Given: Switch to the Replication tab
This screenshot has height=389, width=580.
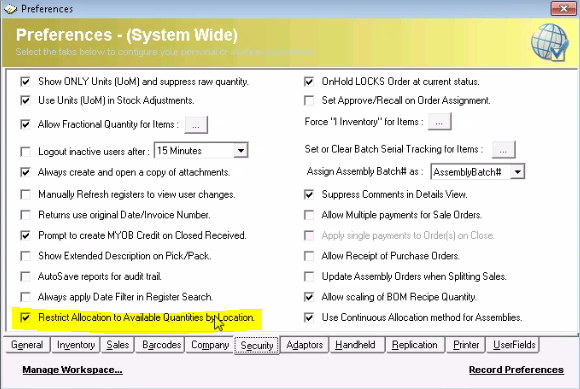Looking at the screenshot, I should click(414, 345).
